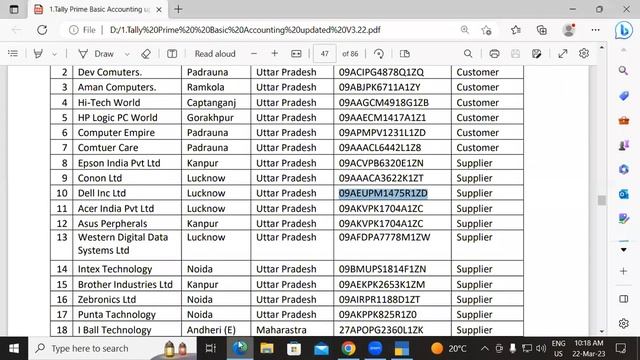Viewport: 640px width, 360px height.
Task: Click the Read aloud button
Action: pyautogui.click(x=215, y=53)
